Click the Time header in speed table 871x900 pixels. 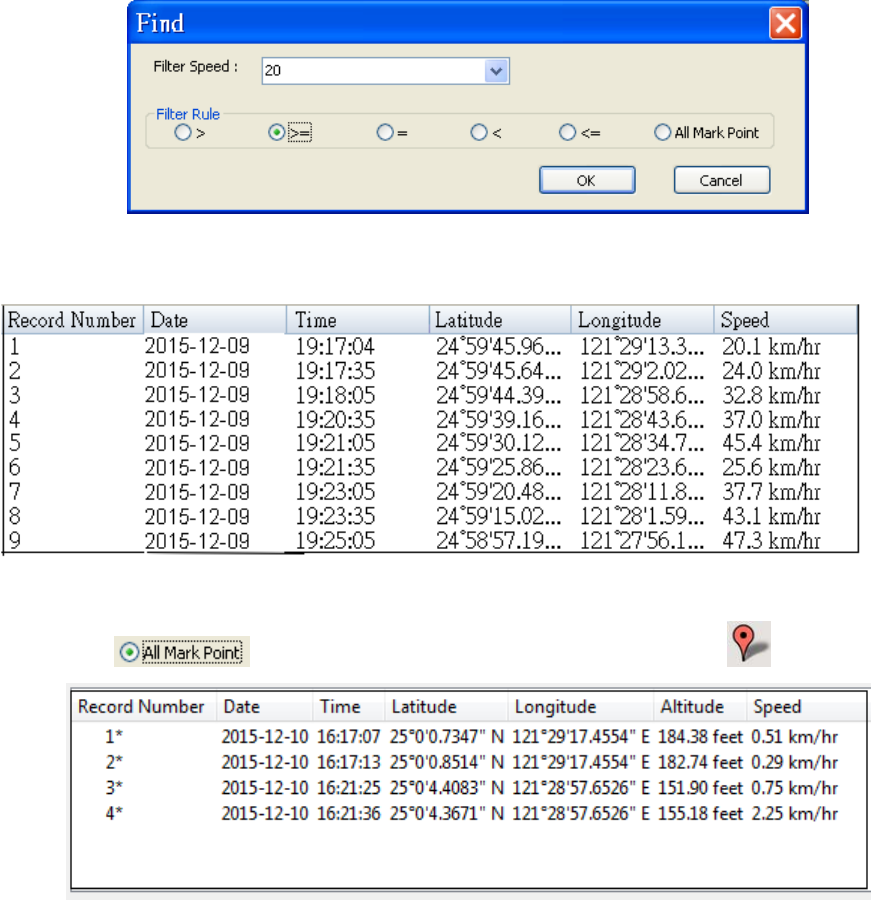pos(358,320)
